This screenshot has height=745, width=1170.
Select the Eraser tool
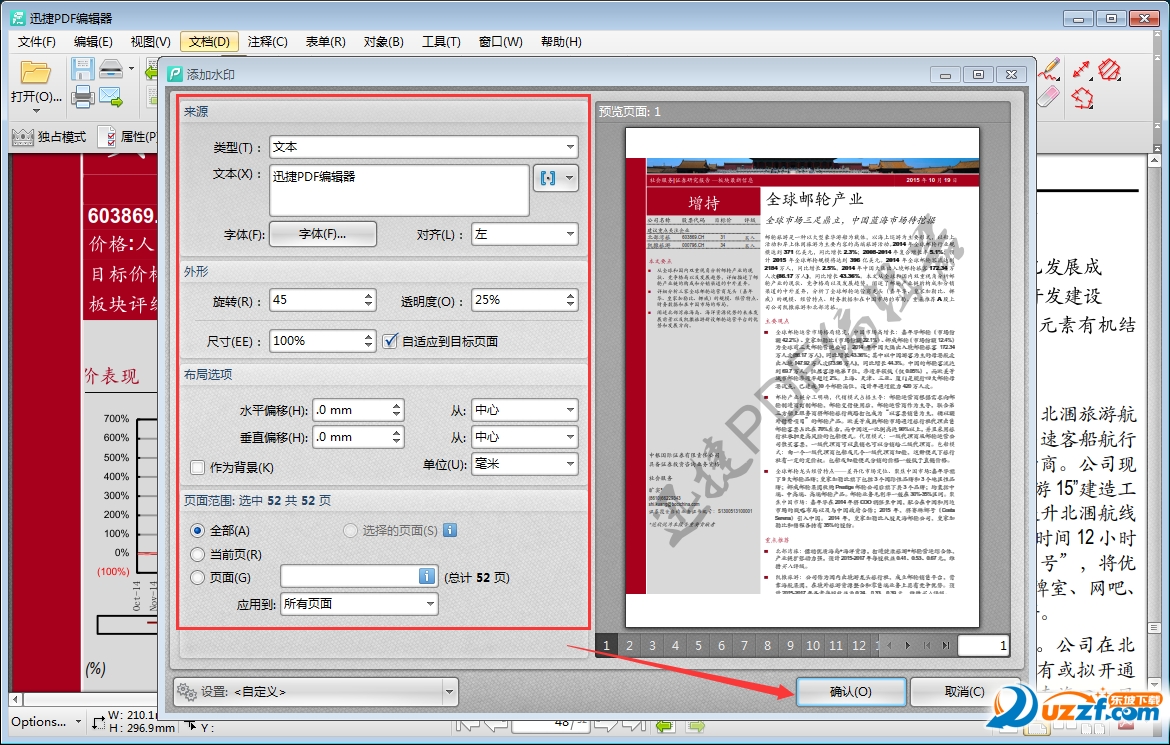[x=1048, y=97]
